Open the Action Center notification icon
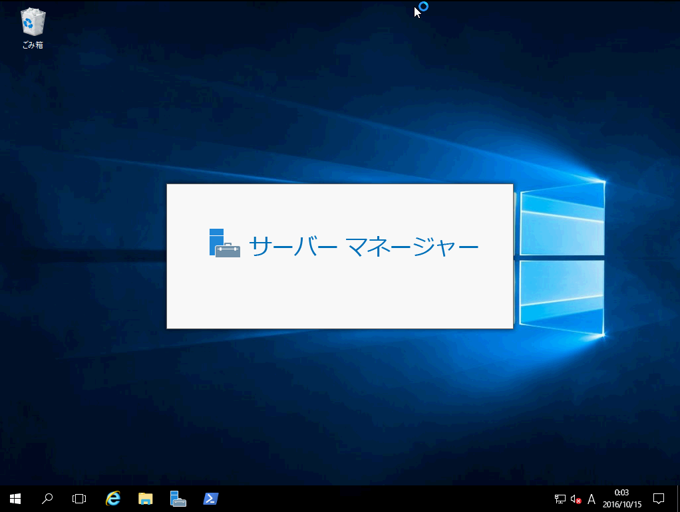The height and width of the screenshot is (512, 680). pos(658,499)
